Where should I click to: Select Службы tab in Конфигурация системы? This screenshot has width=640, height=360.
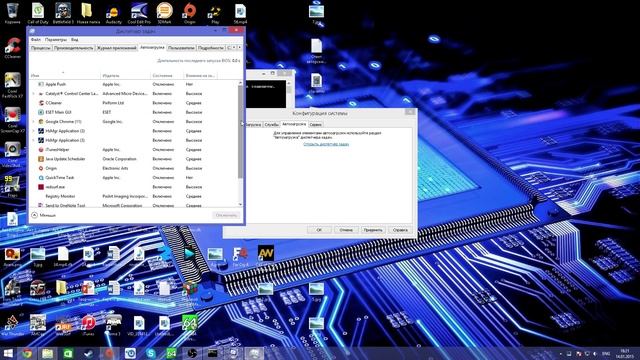(x=271, y=124)
